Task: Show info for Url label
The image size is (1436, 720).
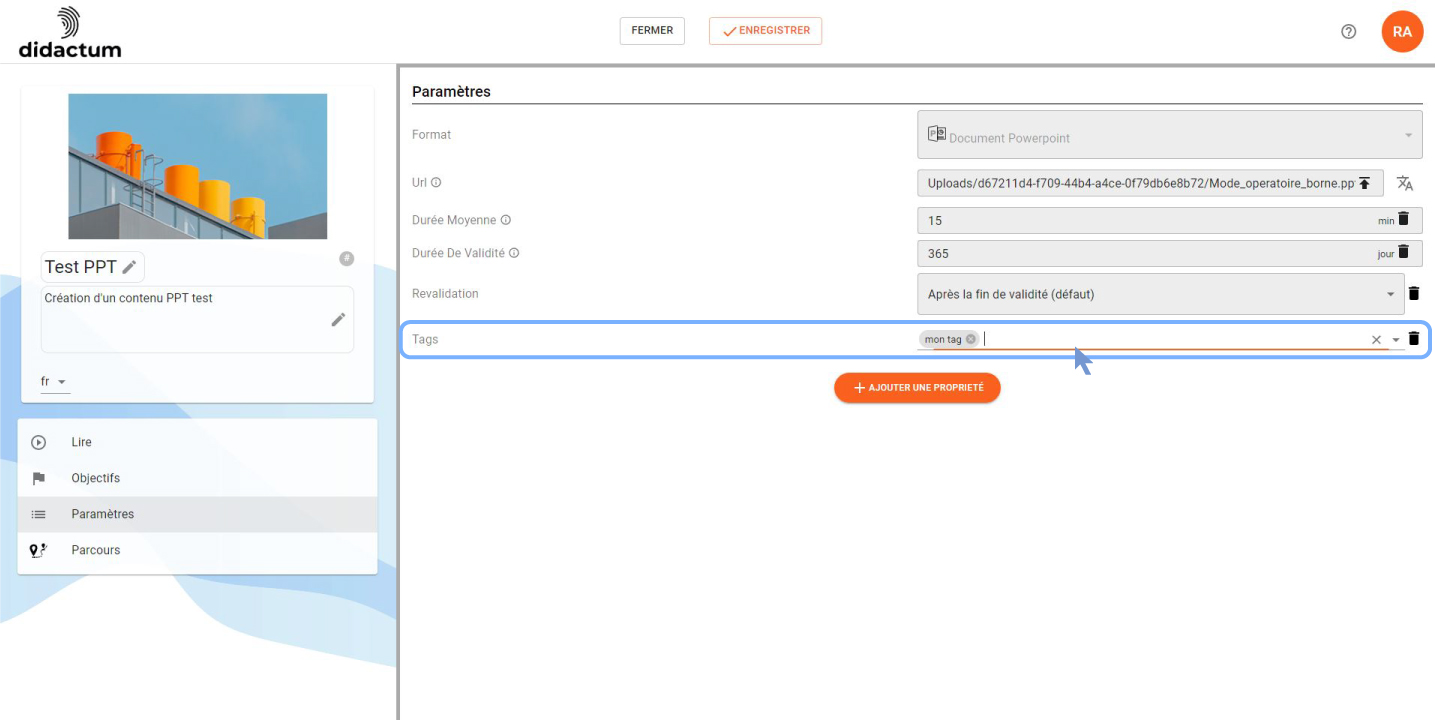Action: tap(436, 183)
